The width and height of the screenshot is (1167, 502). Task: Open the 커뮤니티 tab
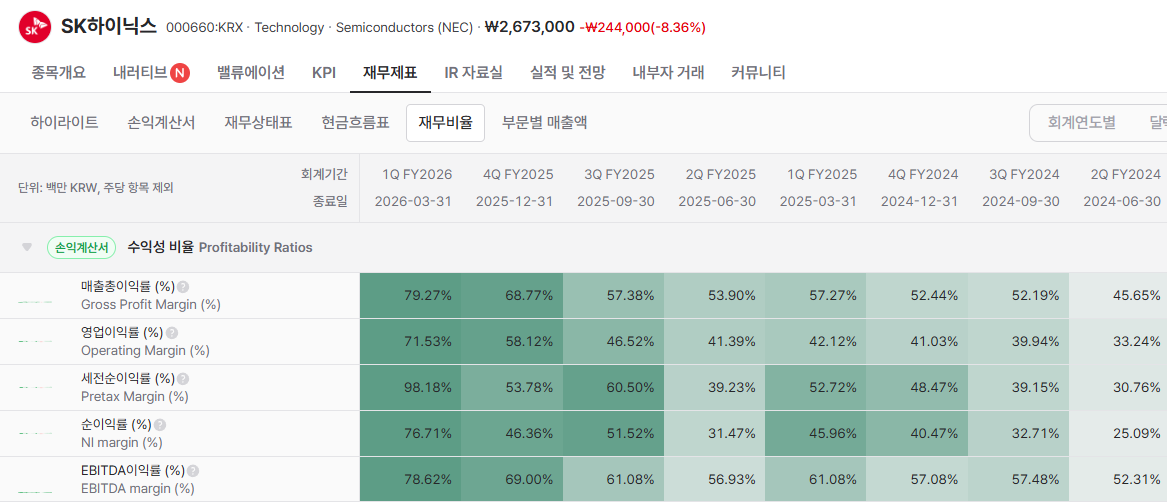[x=758, y=73]
